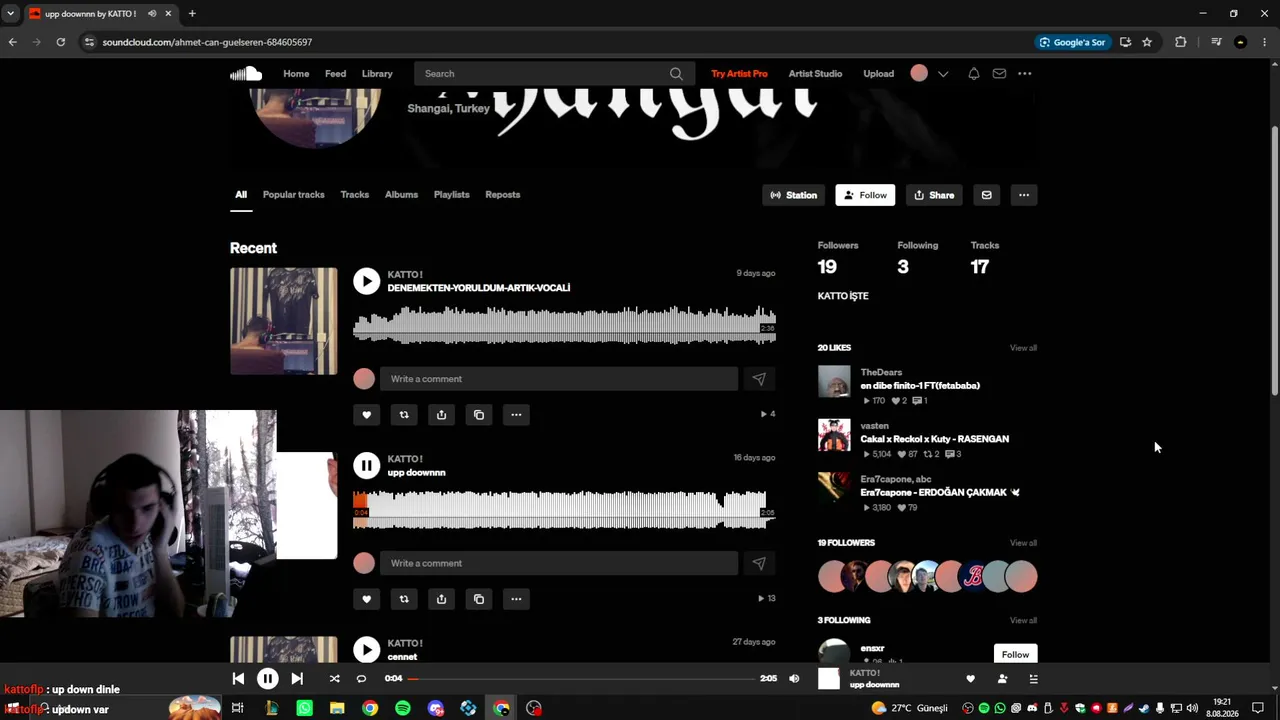The width and height of the screenshot is (1280, 720).
Task: Open more options for DENEMEKTEN-YORULDUM-ARTIK-VOCALİ
Action: click(x=516, y=414)
